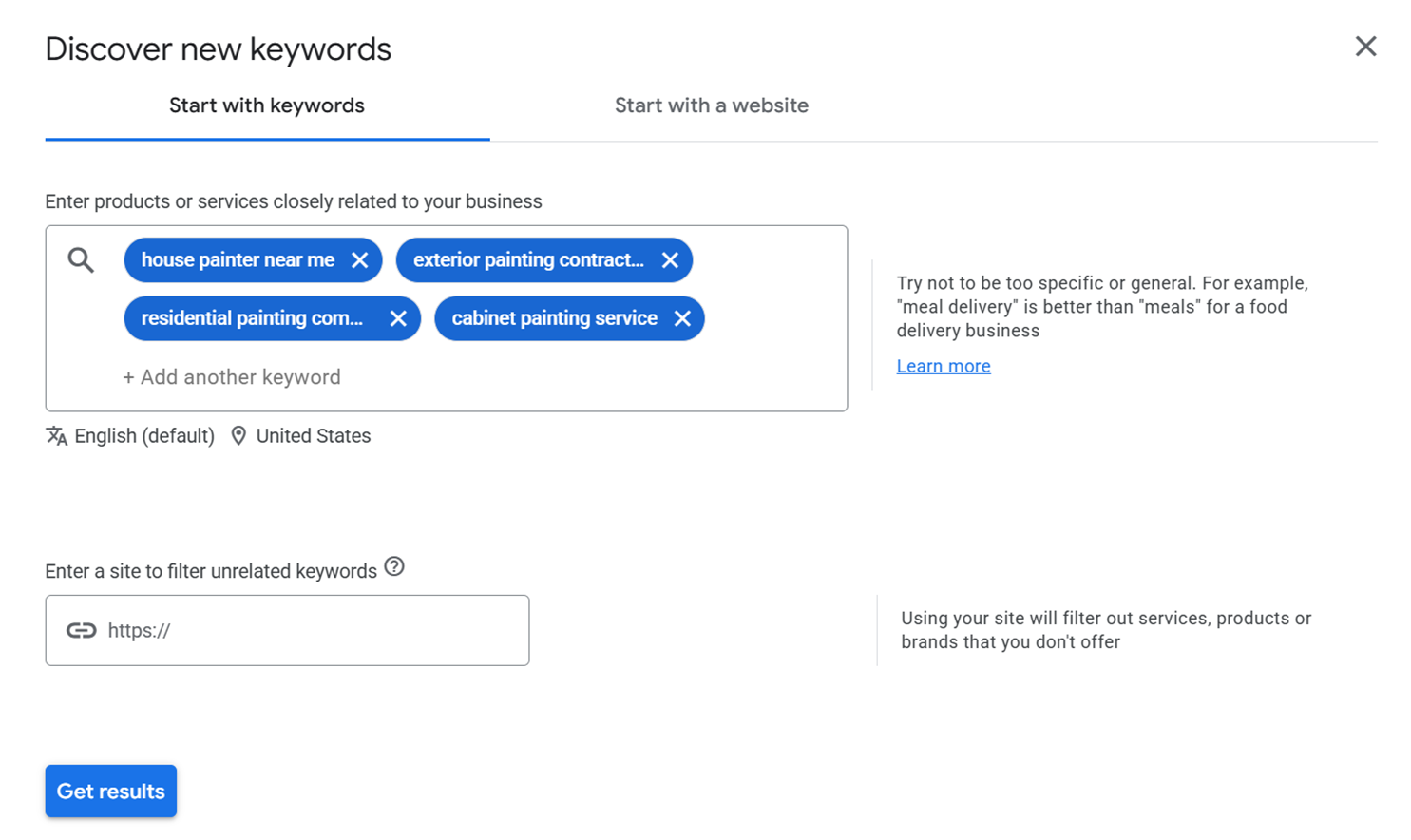Remove the "house painter near me" keyword chip

[359, 260]
